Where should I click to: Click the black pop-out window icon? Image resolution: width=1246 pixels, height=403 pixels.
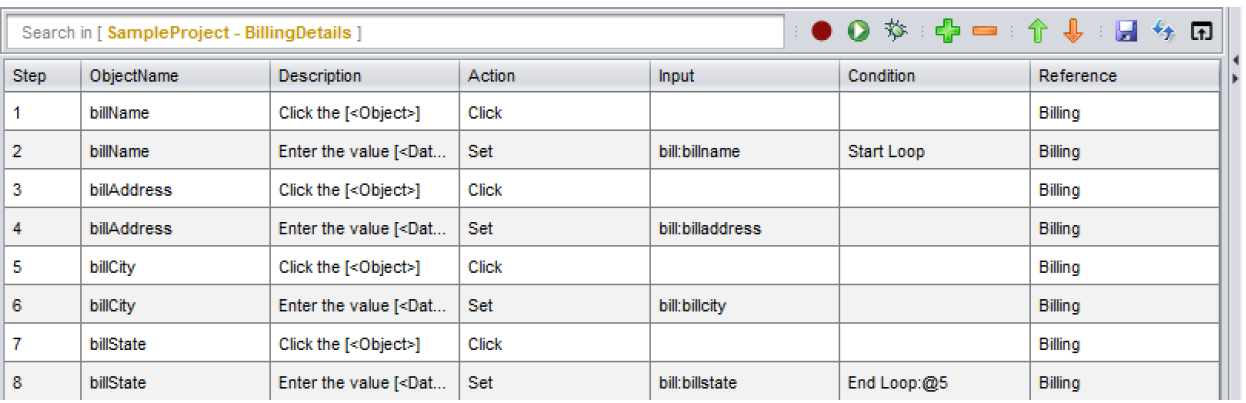(x=1201, y=32)
